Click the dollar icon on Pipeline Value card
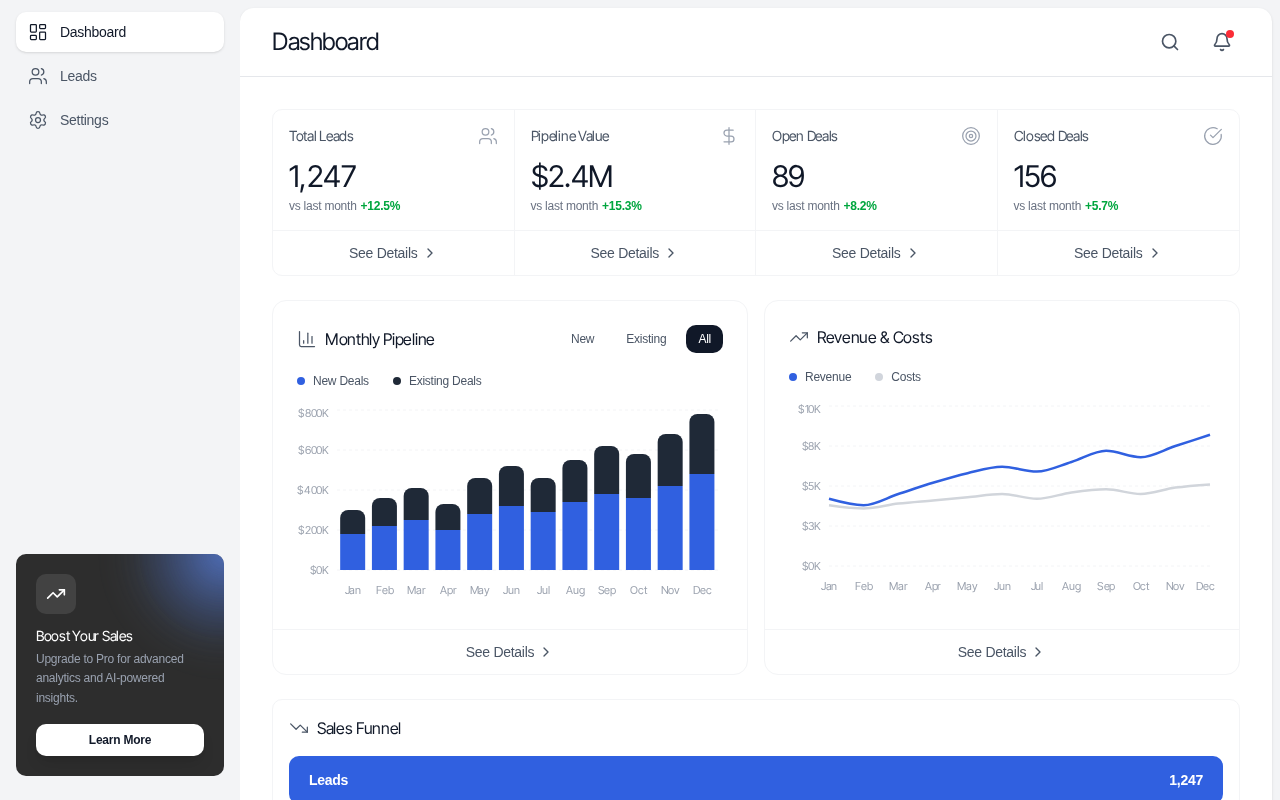 728,135
